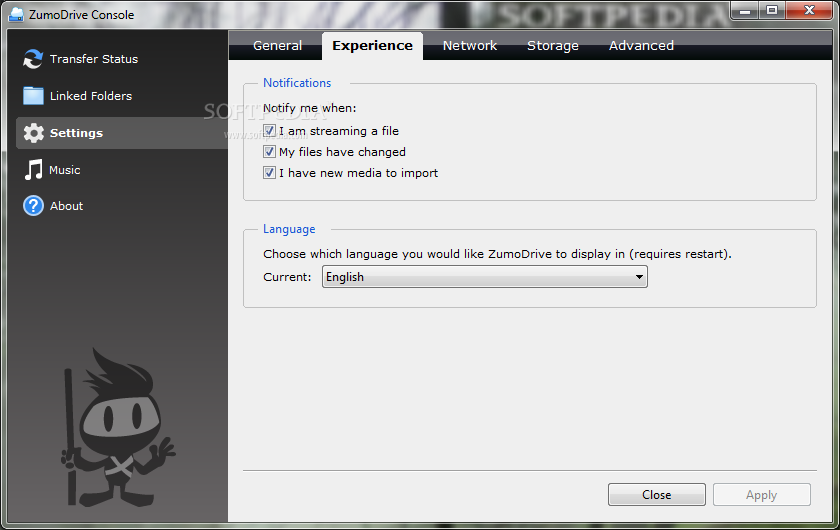
Task: Click the Linked Folders folder icon
Action: click(x=33, y=96)
